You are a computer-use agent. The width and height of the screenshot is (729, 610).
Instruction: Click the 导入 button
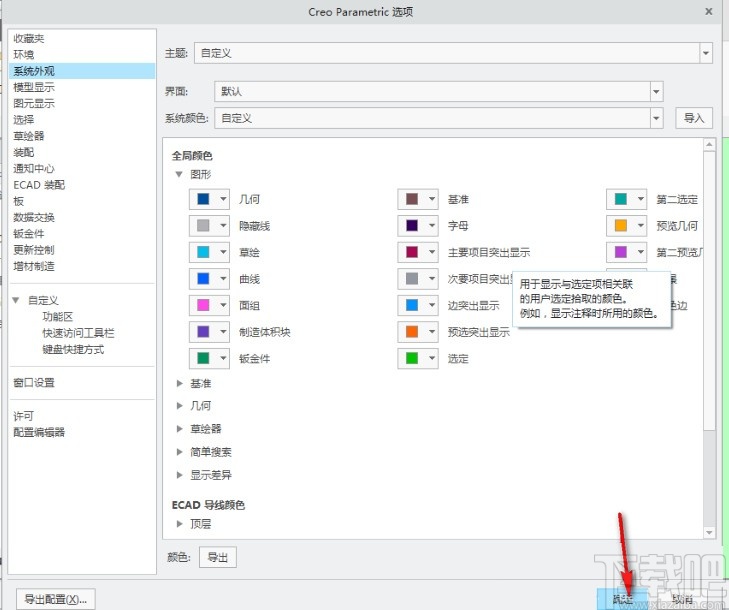point(694,118)
